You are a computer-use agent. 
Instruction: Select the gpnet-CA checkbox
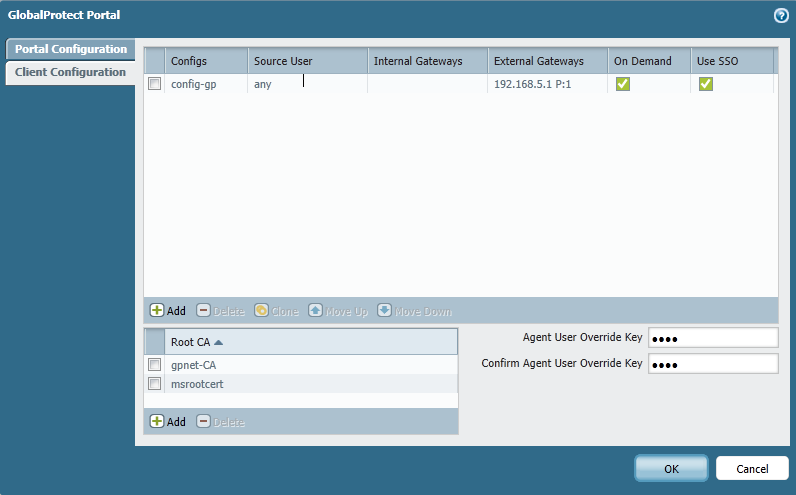pos(155,365)
